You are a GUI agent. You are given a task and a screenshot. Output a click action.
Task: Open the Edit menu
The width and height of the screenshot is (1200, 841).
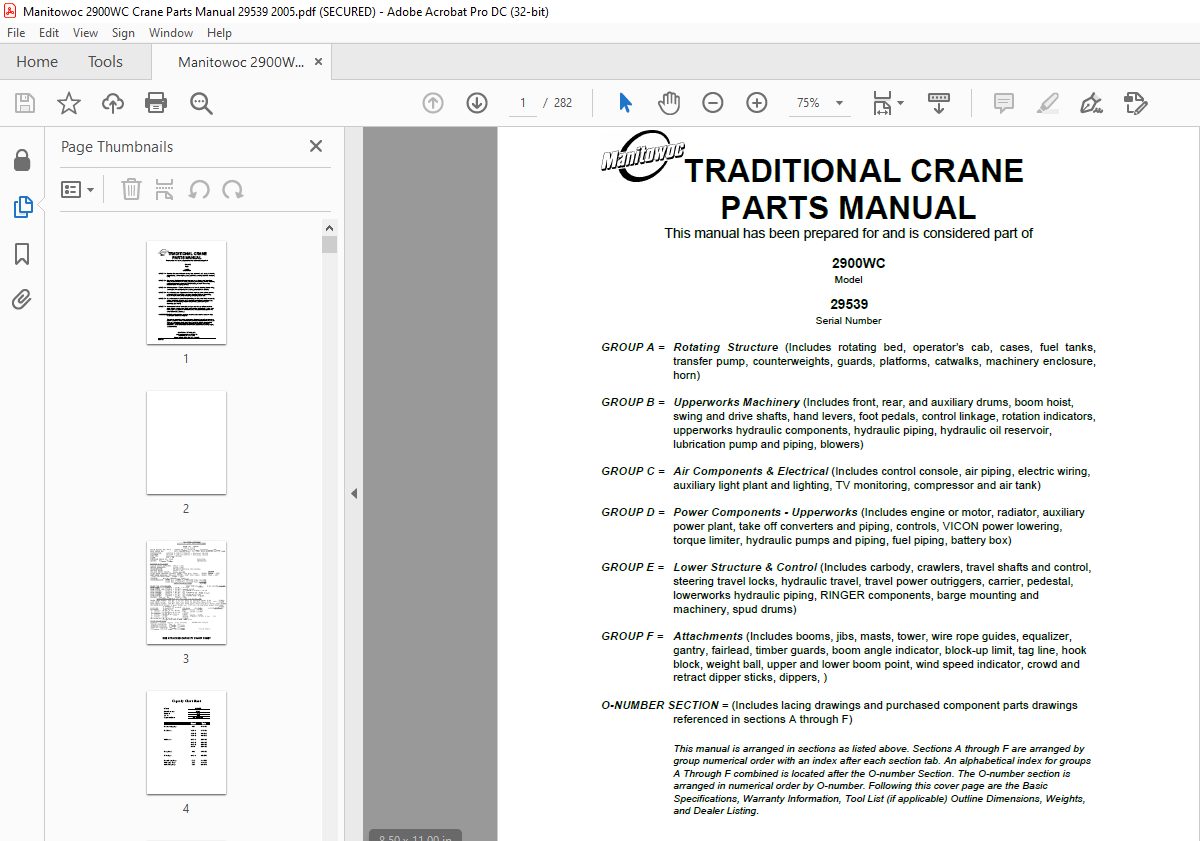[x=49, y=33]
